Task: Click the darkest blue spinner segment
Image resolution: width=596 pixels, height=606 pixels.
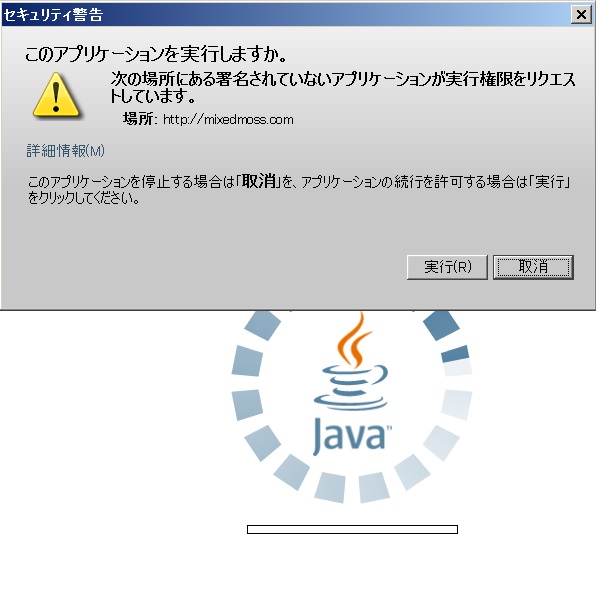Action: click(x=441, y=325)
